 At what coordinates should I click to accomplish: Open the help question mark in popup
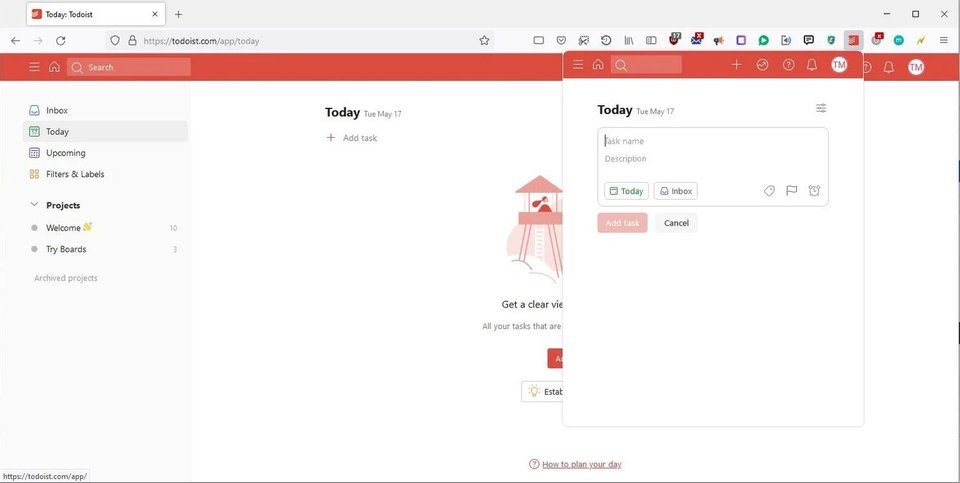pos(789,64)
